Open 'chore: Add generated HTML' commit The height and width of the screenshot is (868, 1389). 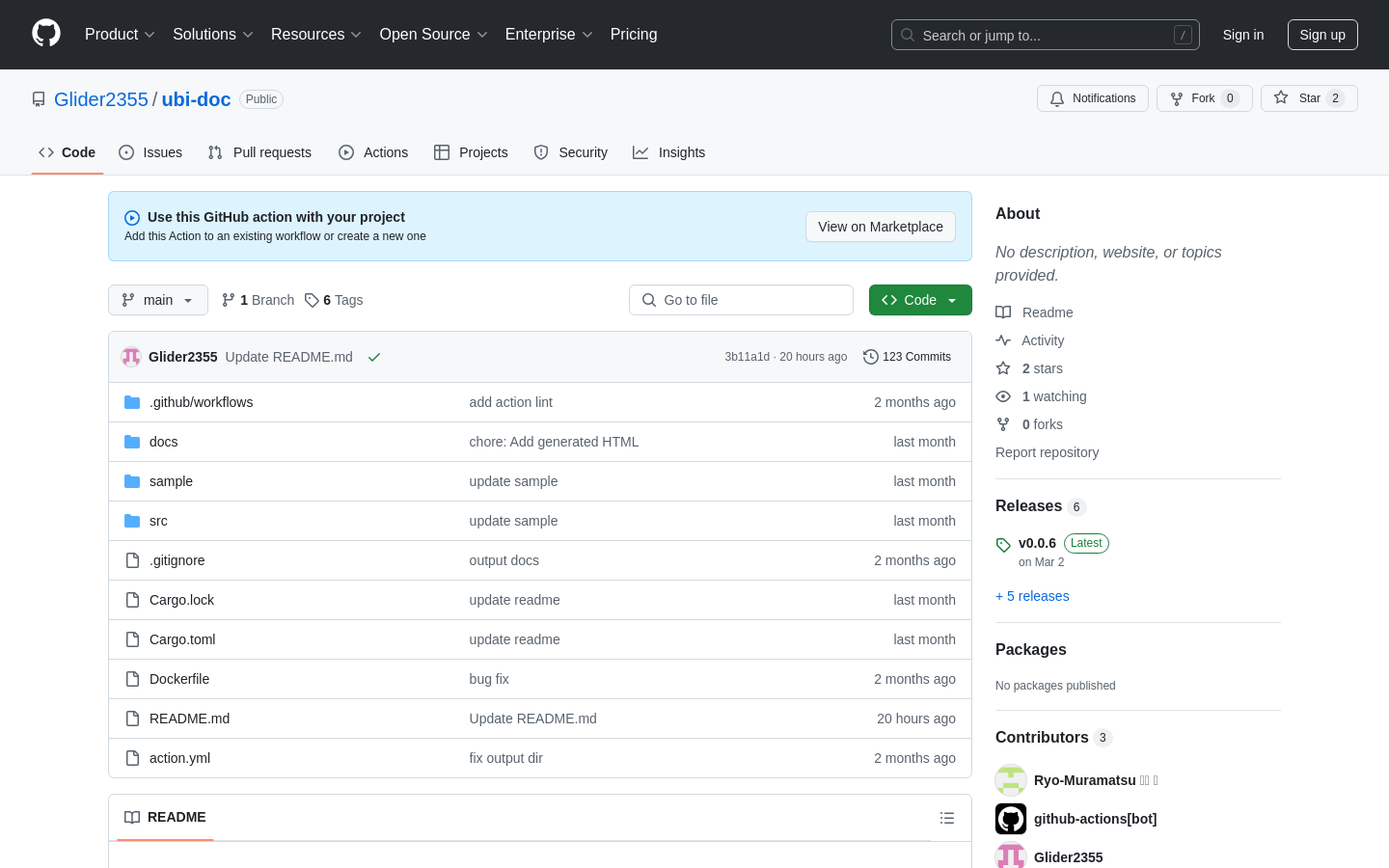pyautogui.click(x=555, y=442)
